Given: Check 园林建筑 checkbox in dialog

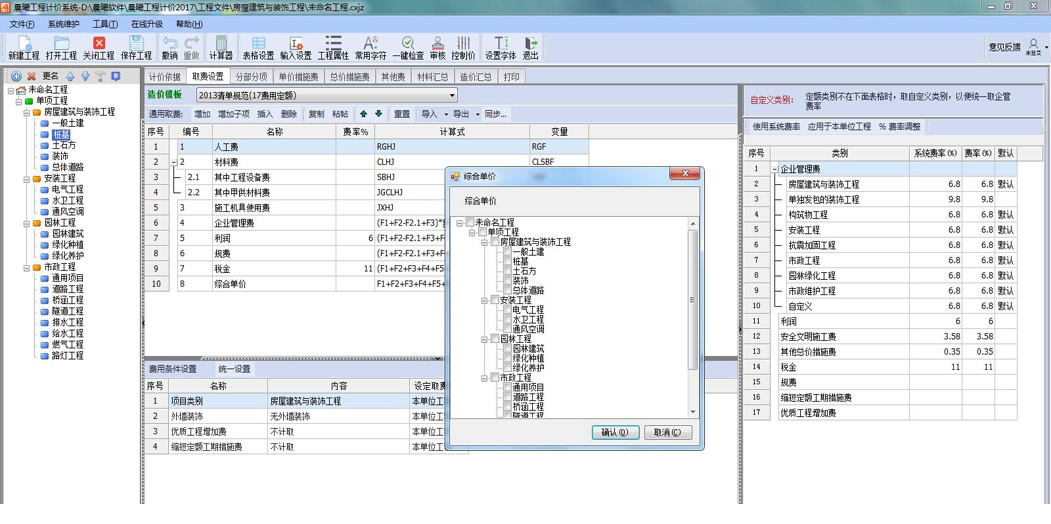Looking at the screenshot, I should (x=507, y=348).
